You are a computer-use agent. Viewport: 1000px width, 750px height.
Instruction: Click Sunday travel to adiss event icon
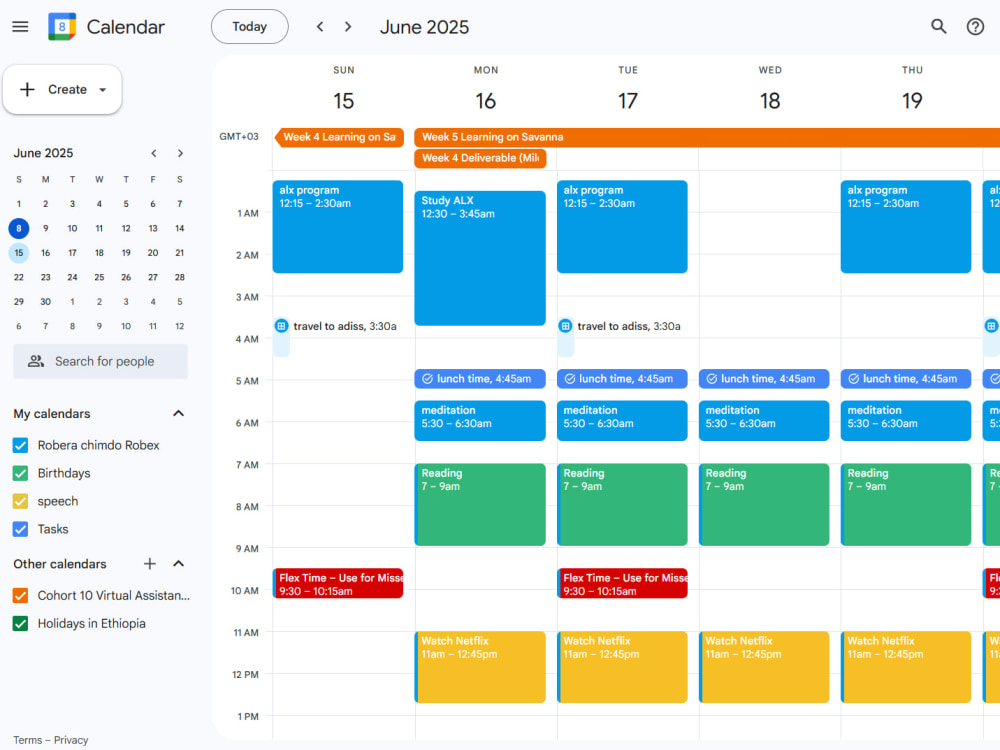point(281,326)
